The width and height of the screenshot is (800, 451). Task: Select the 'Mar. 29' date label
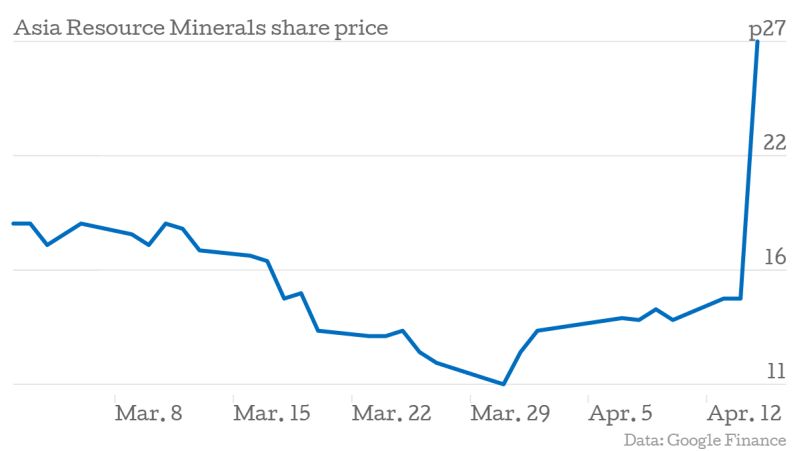click(x=510, y=413)
